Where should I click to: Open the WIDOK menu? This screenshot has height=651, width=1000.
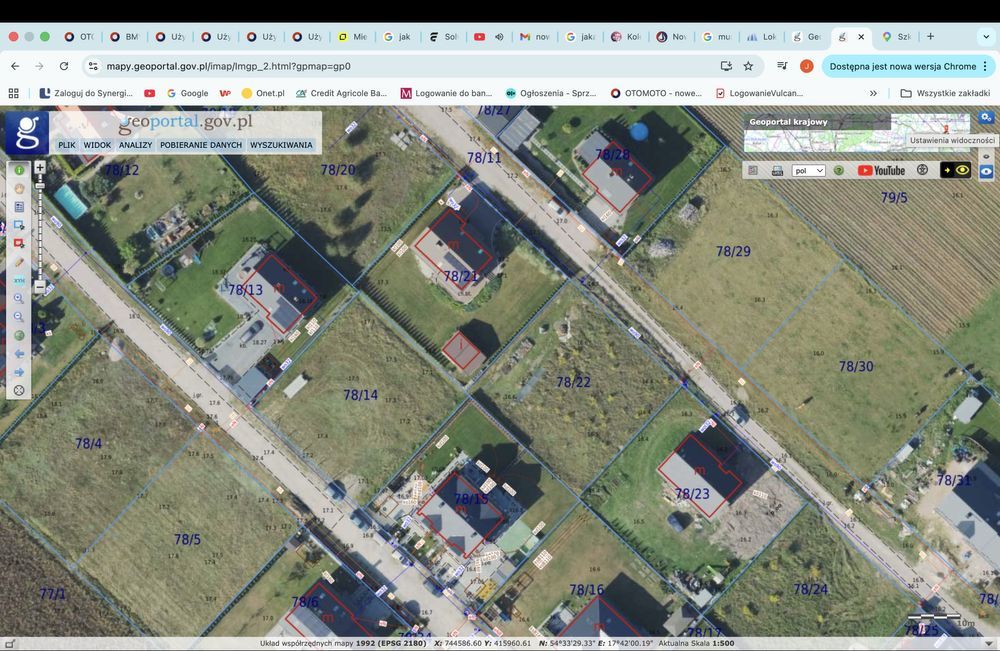(98, 145)
